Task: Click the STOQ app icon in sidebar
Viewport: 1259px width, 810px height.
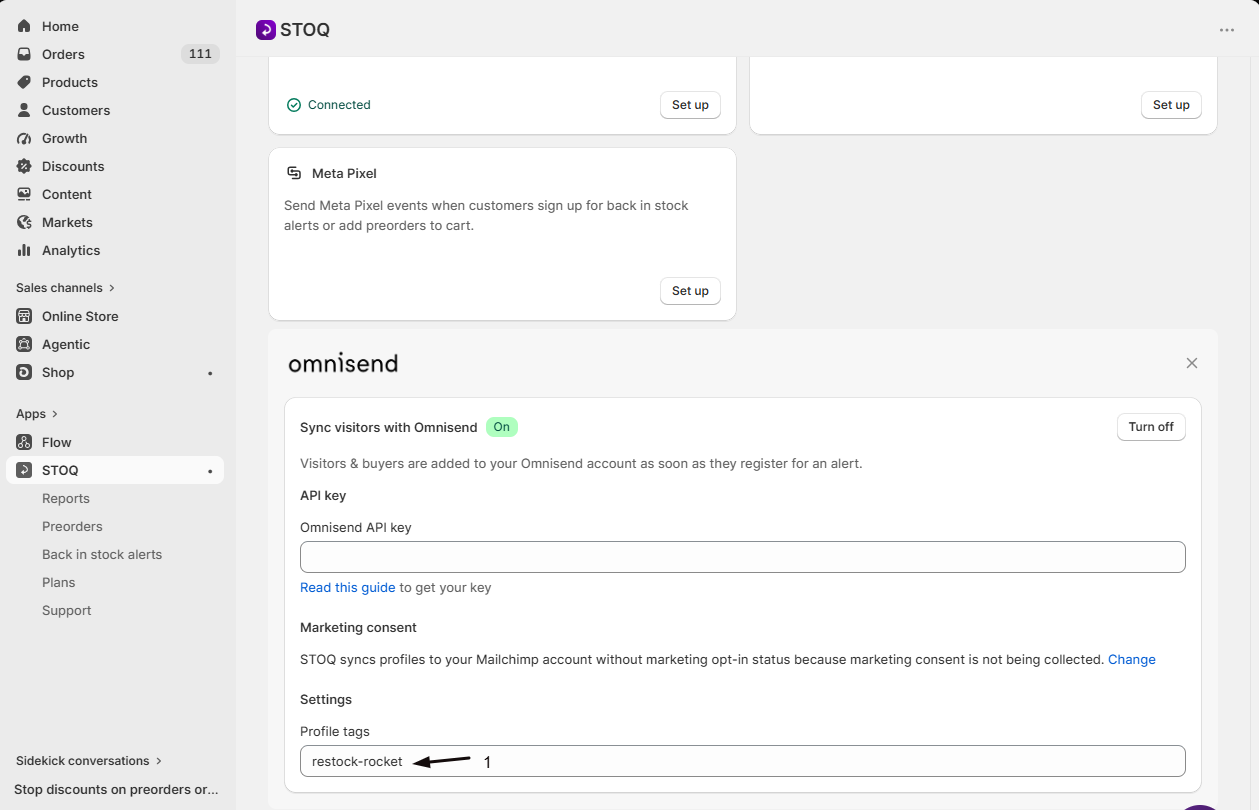Action: [x=24, y=470]
